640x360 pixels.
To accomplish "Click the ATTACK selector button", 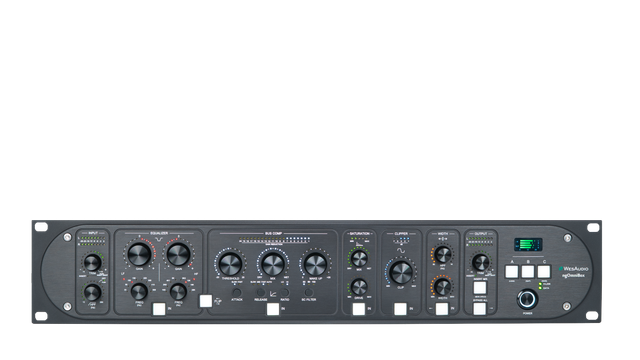I will pos(237,292).
